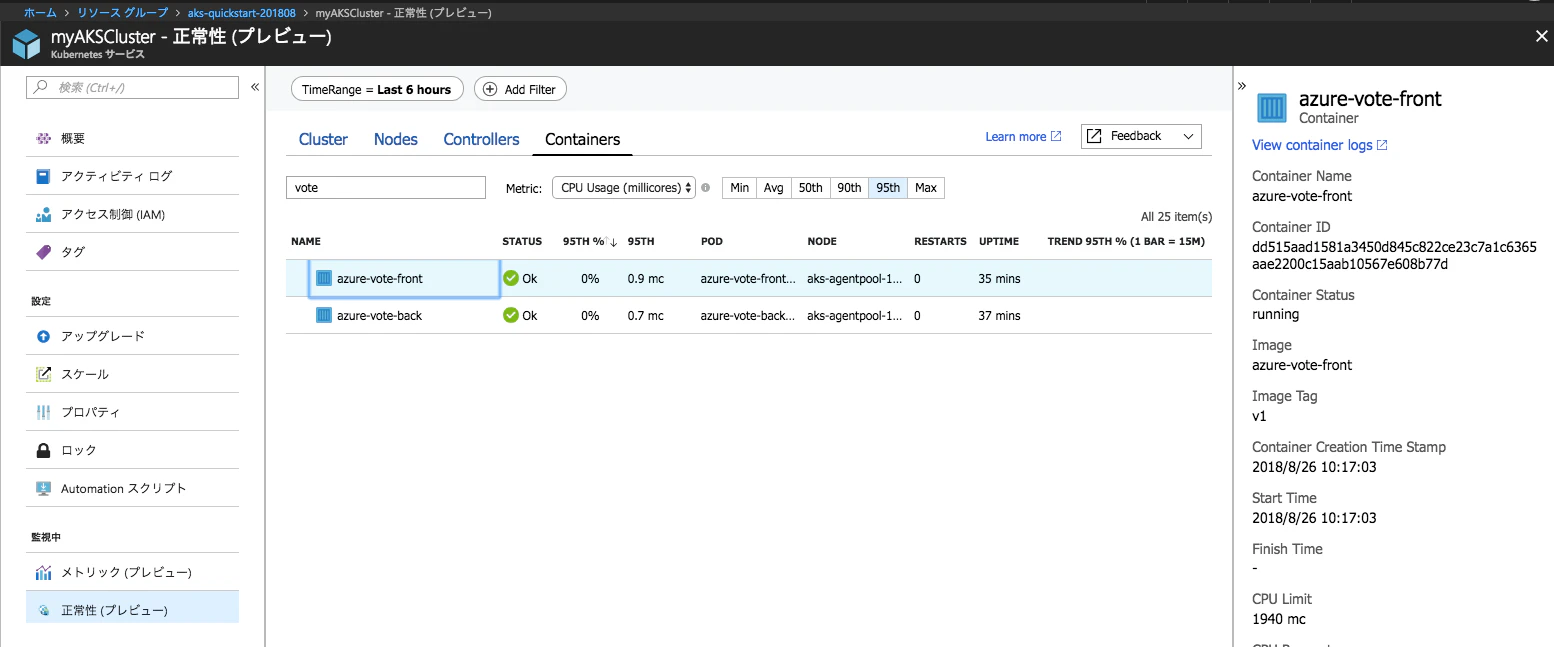Select the 90th percentile option

[849, 188]
